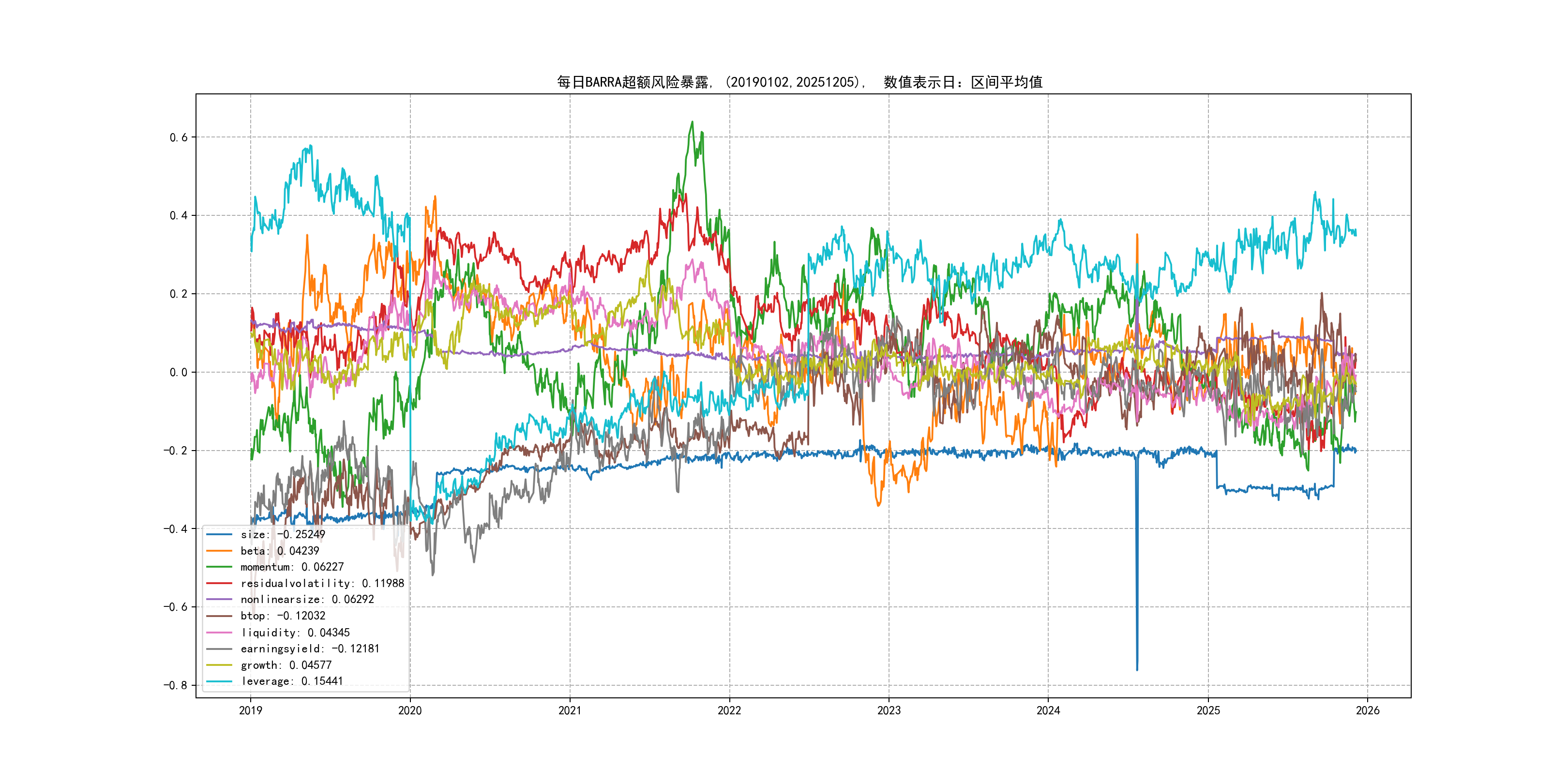Click the -0.8 y-axis tick label
Screen dimensions: 1568x784
(175, 685)
